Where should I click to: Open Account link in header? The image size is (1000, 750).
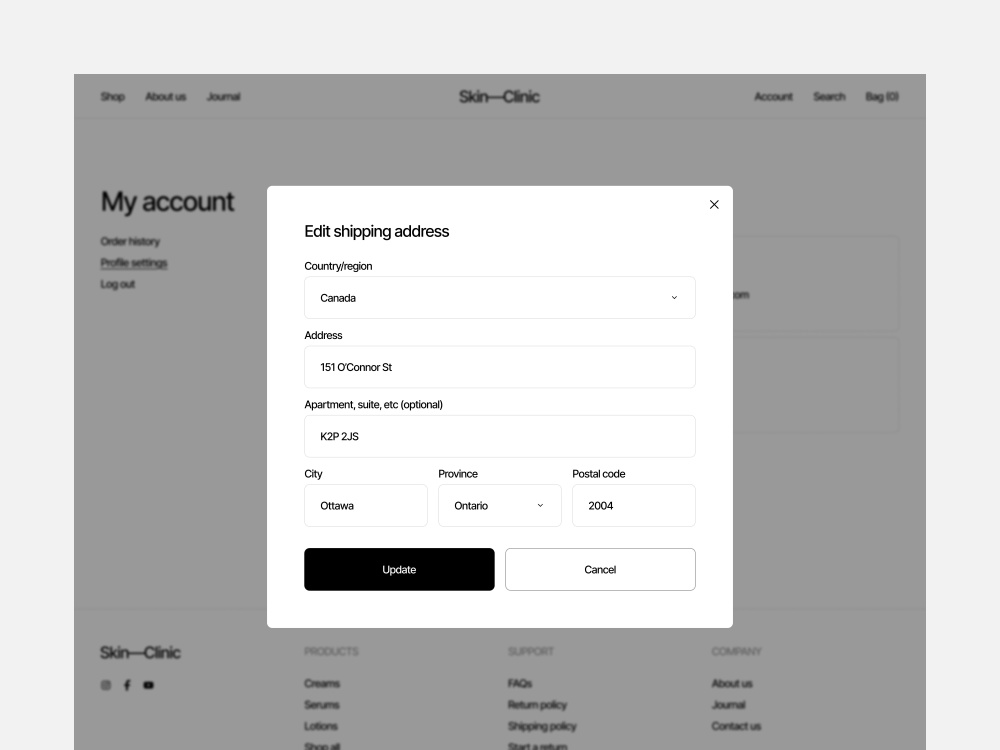(774, 97)
